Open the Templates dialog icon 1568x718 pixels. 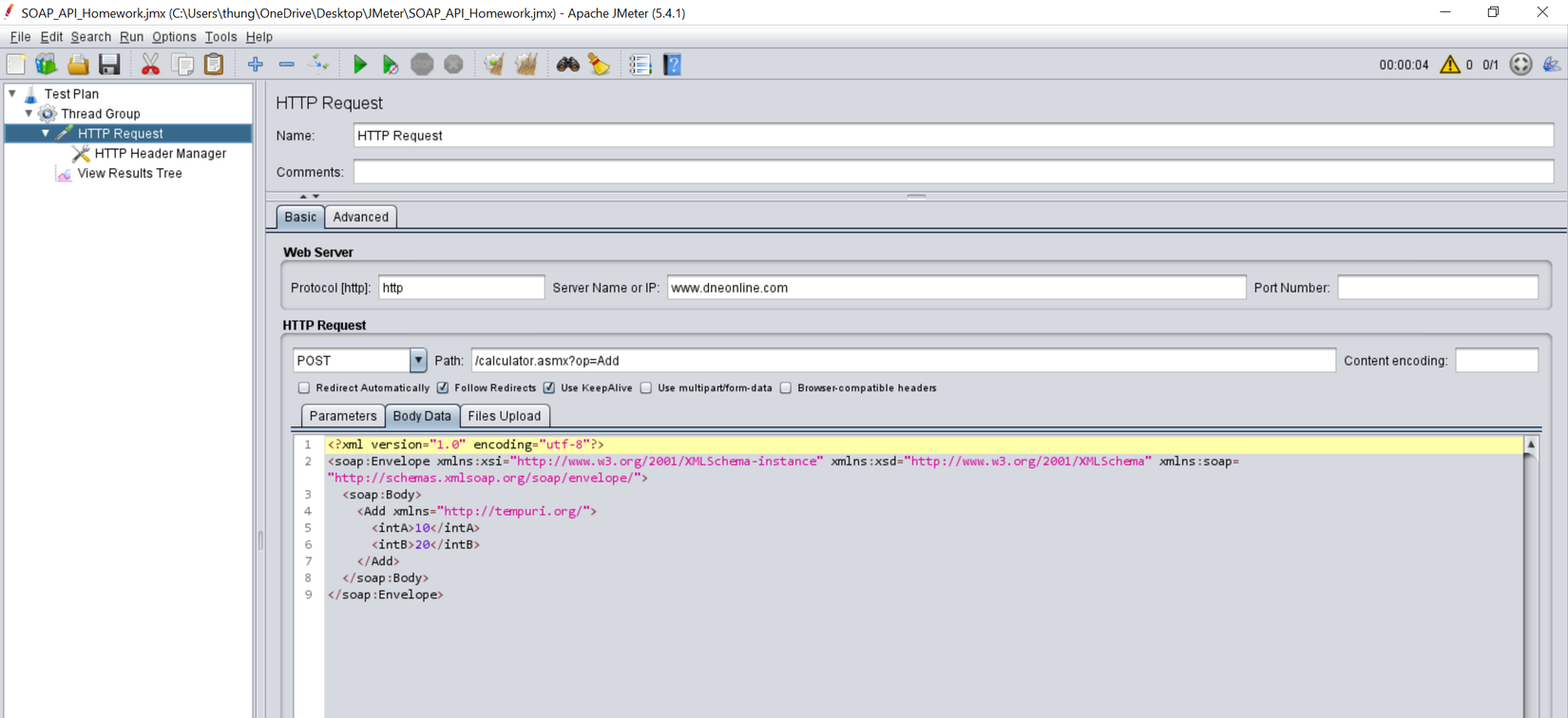pos(46,65)
